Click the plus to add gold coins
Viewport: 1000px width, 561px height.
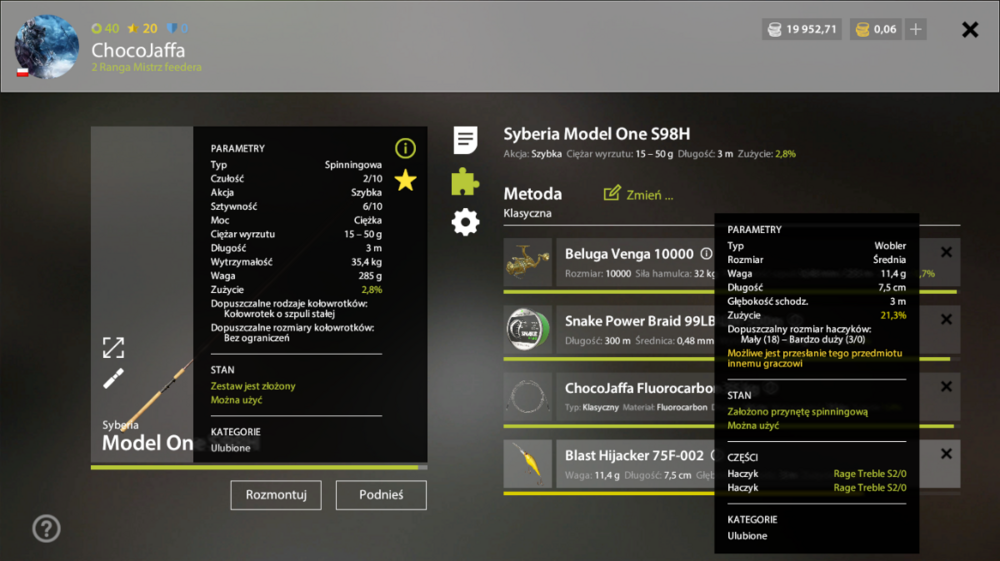pyautogui.click(x=916, y=29)
